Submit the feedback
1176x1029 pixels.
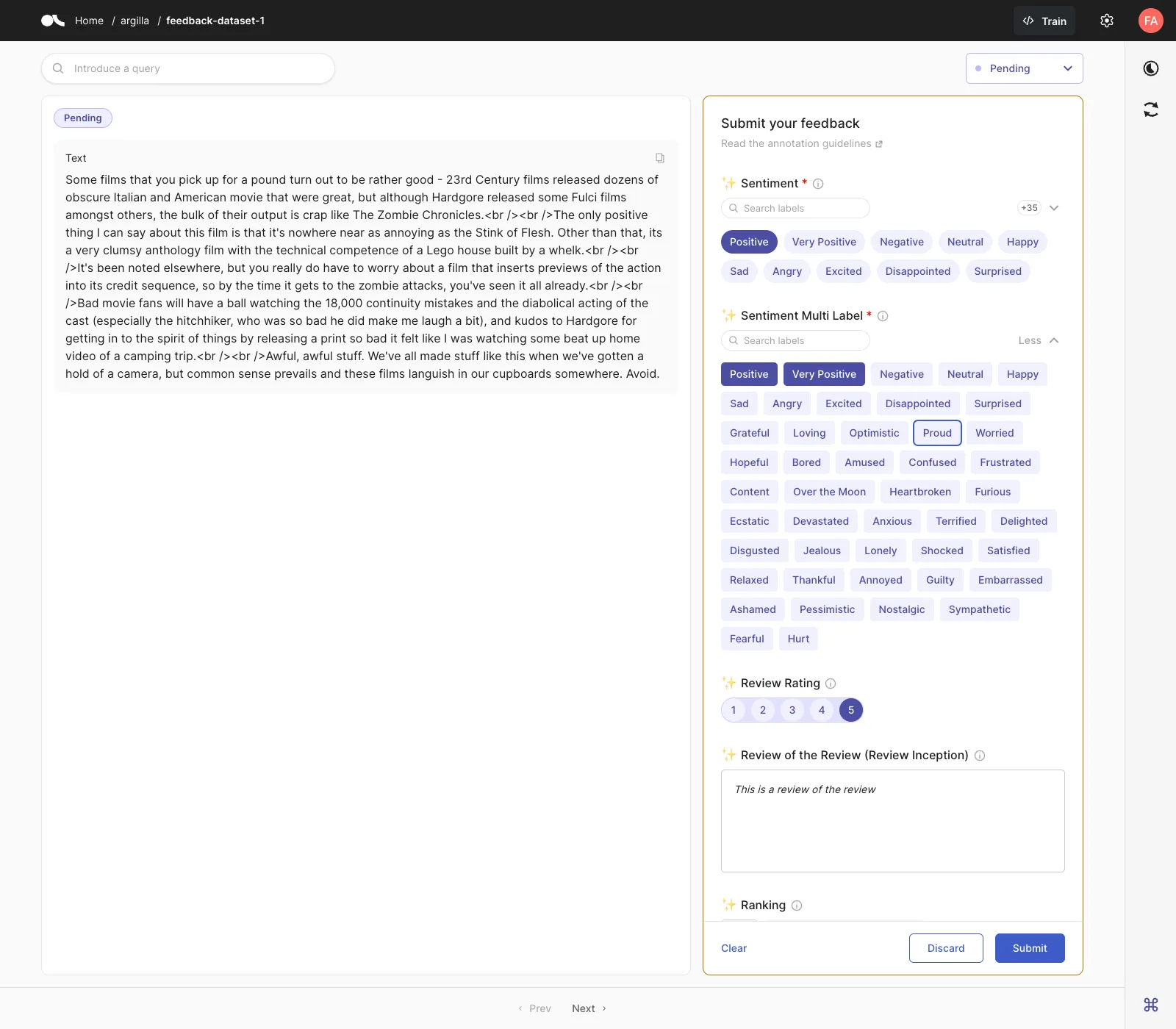1029,948
